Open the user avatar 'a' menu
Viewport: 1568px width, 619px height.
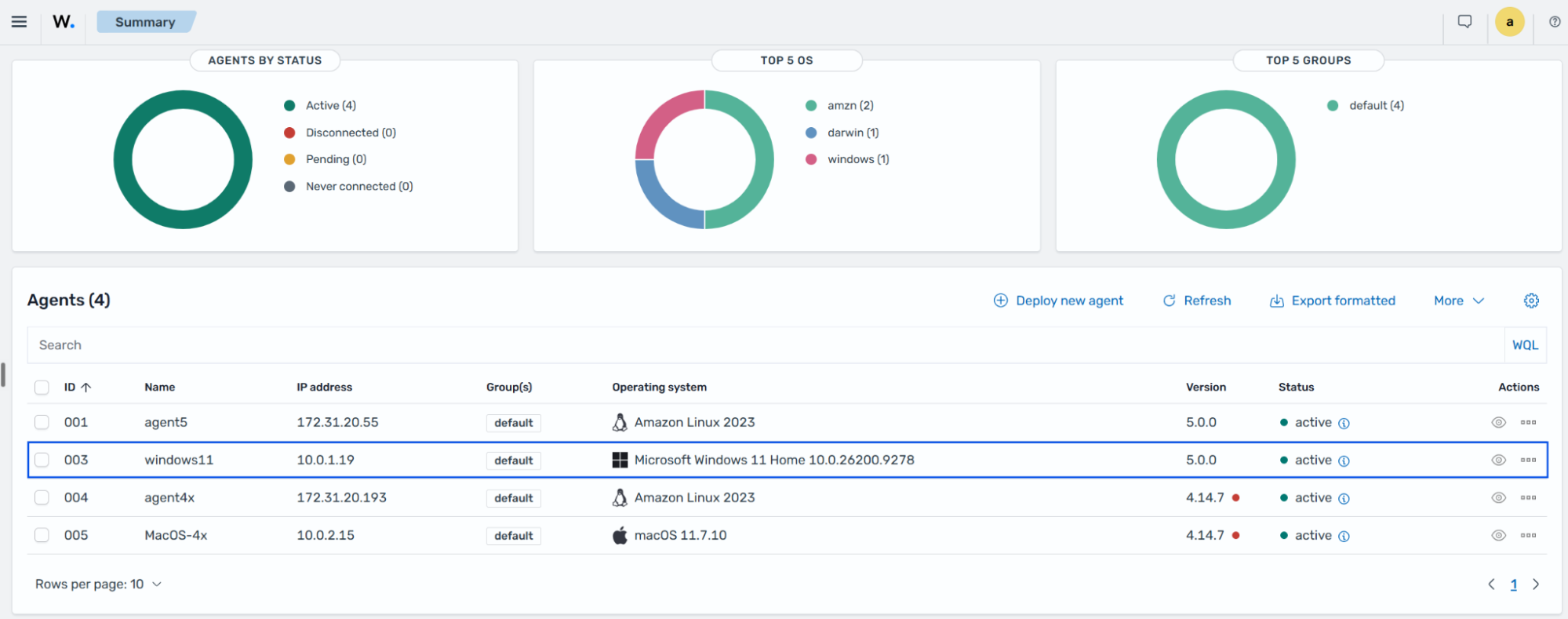coord(1509,22)
